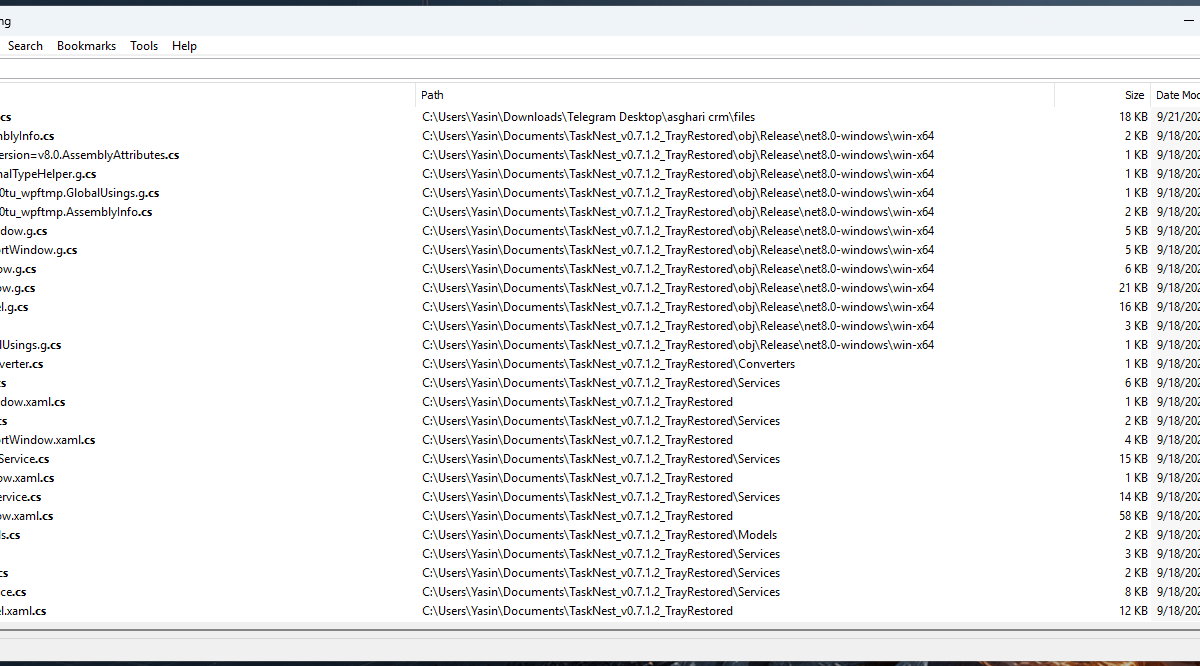Click the 12 KB size cell
This screenshot has height=666, width=1200.
coord(1133,611)
